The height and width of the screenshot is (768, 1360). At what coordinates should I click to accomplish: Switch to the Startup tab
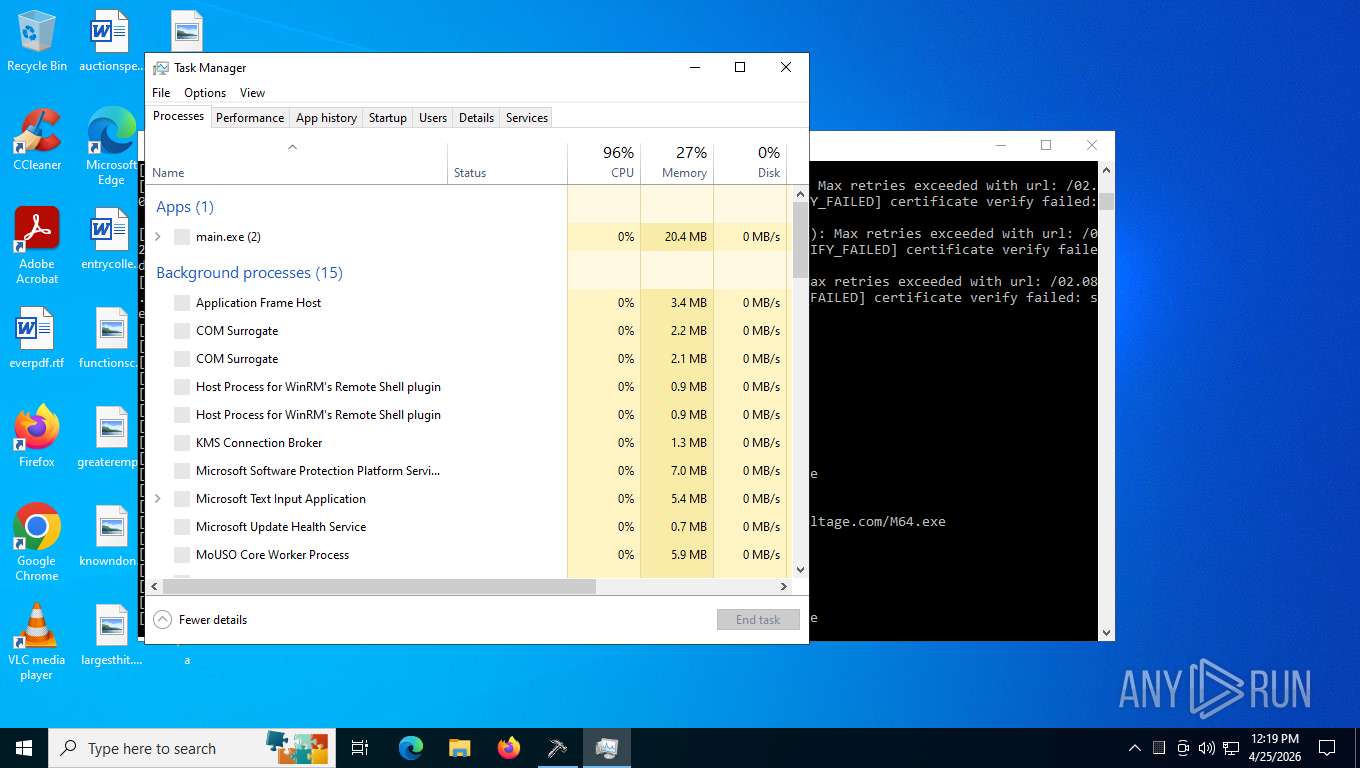388,118
